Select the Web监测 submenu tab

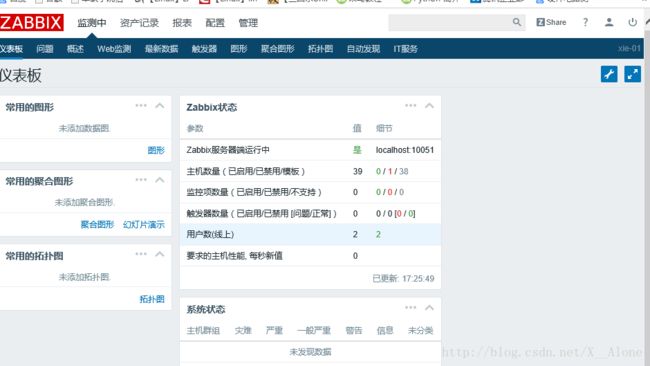[114, 49]
